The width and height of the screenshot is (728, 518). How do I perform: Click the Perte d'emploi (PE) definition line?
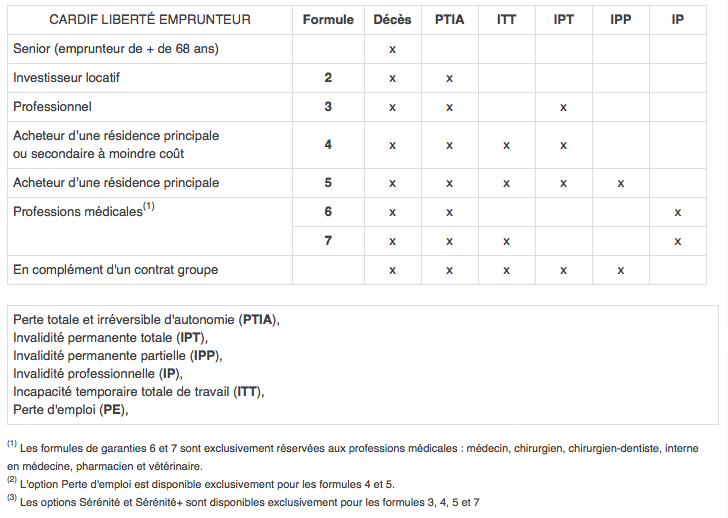(71, 410)
